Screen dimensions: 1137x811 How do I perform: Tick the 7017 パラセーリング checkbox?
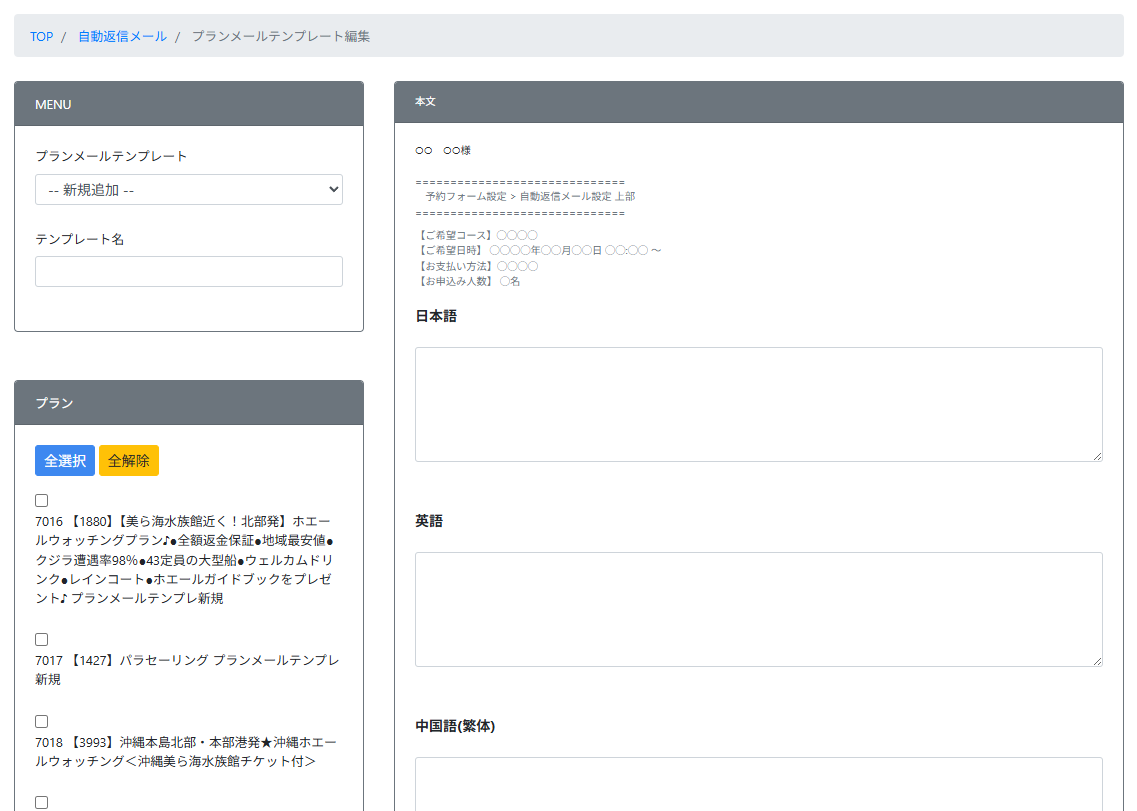tap(42, 640)
